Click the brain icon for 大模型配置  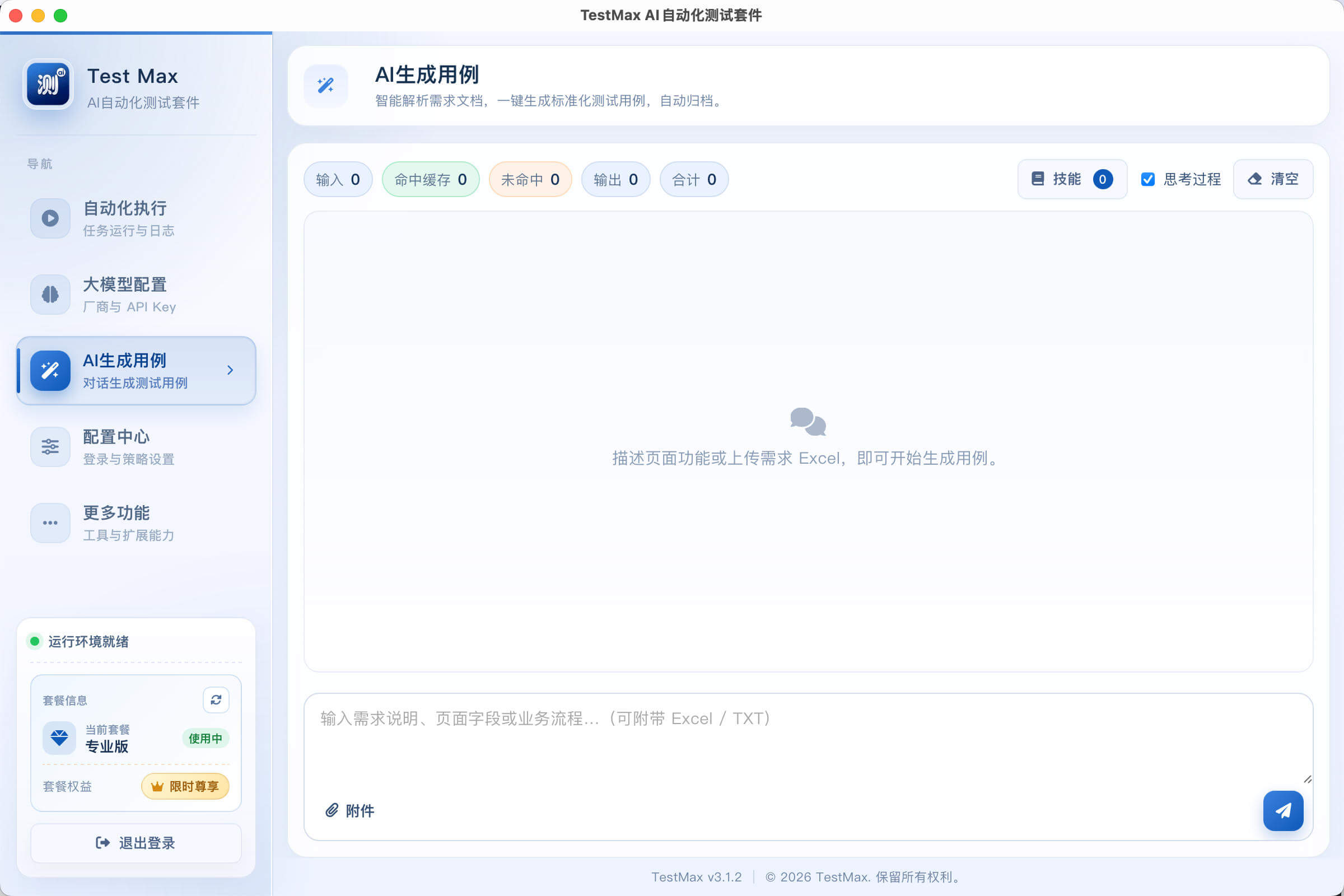[50, 295]
